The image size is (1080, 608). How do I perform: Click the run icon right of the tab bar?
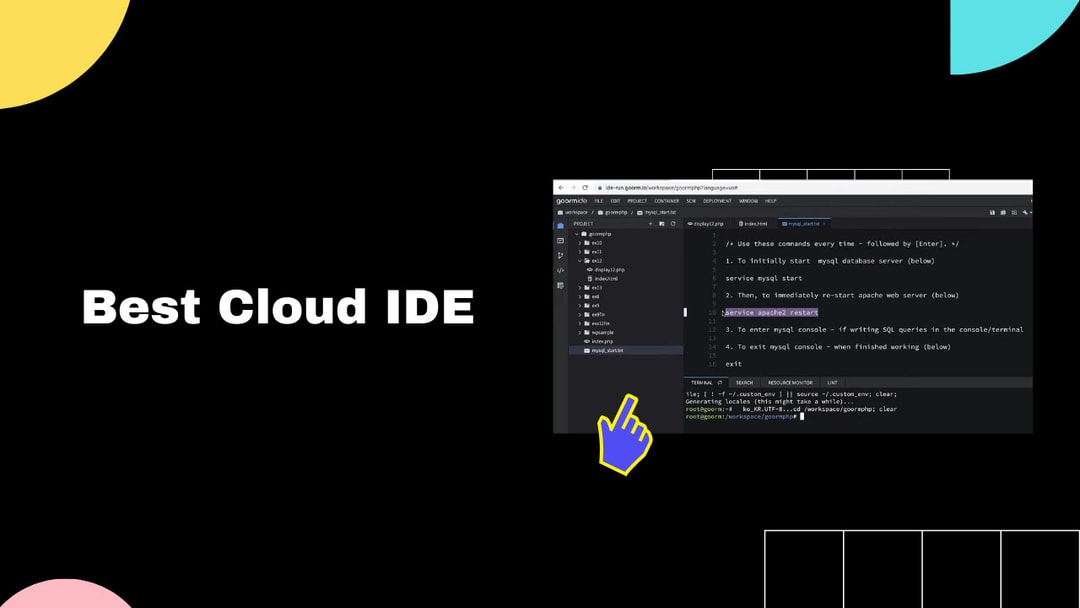[x=993, y=212]
